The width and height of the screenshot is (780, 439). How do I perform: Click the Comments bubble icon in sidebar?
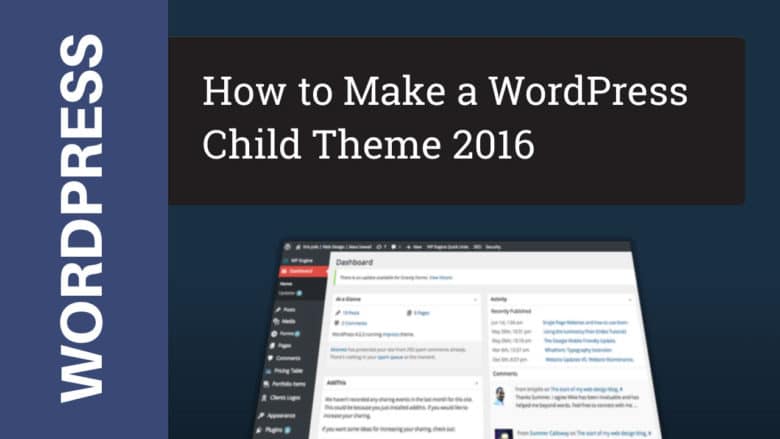(x=270, y=358)
